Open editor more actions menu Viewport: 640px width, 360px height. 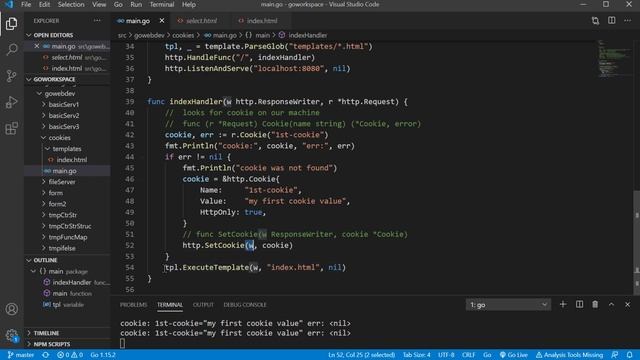627,20
